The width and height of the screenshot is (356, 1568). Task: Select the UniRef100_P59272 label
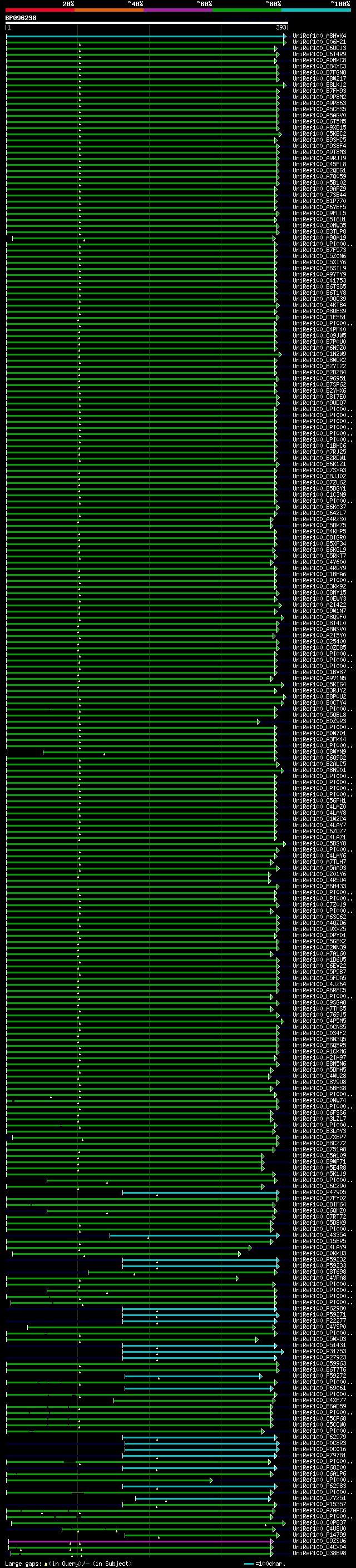point(319,1376)
